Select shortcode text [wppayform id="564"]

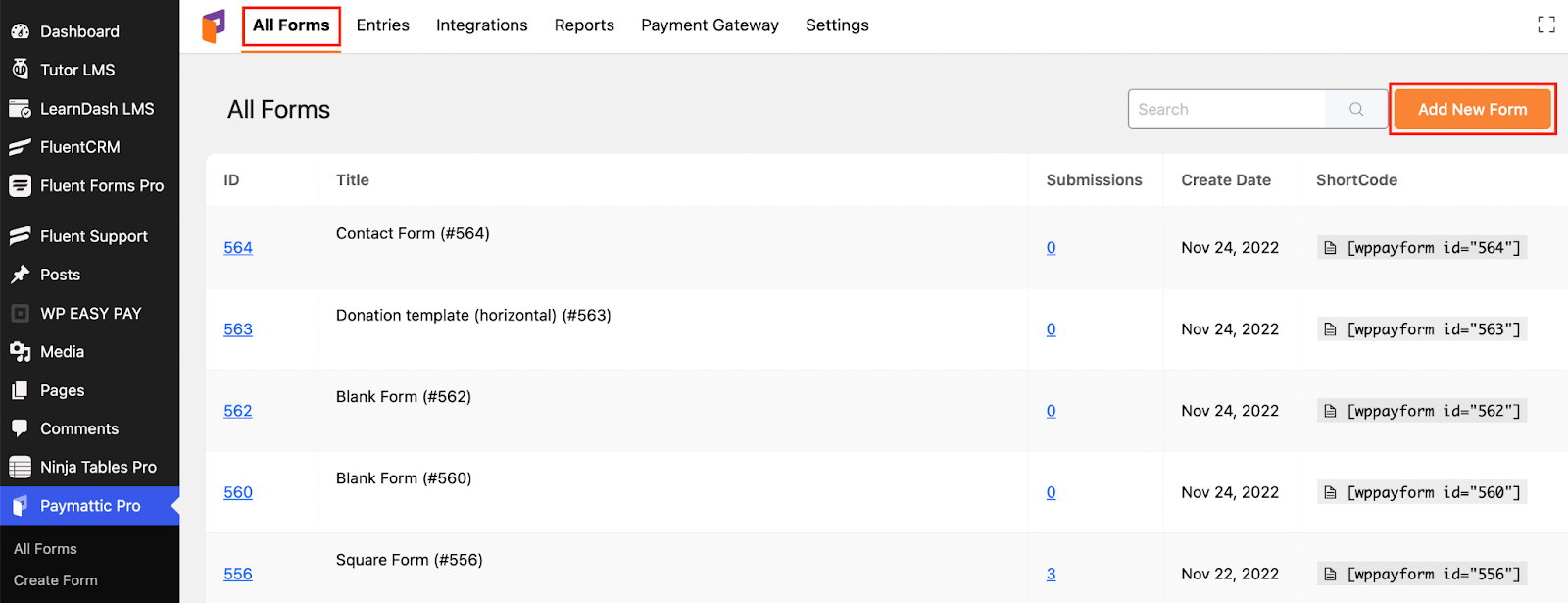coord(1434,248)
